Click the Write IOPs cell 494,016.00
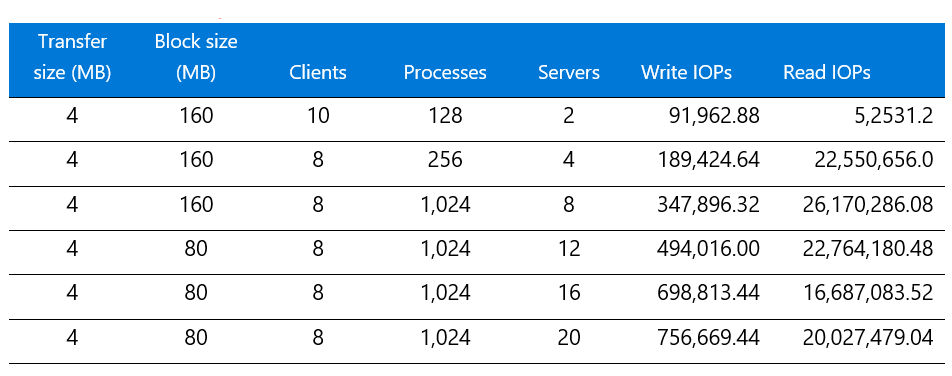952x376 pixels. pos(709,248)
